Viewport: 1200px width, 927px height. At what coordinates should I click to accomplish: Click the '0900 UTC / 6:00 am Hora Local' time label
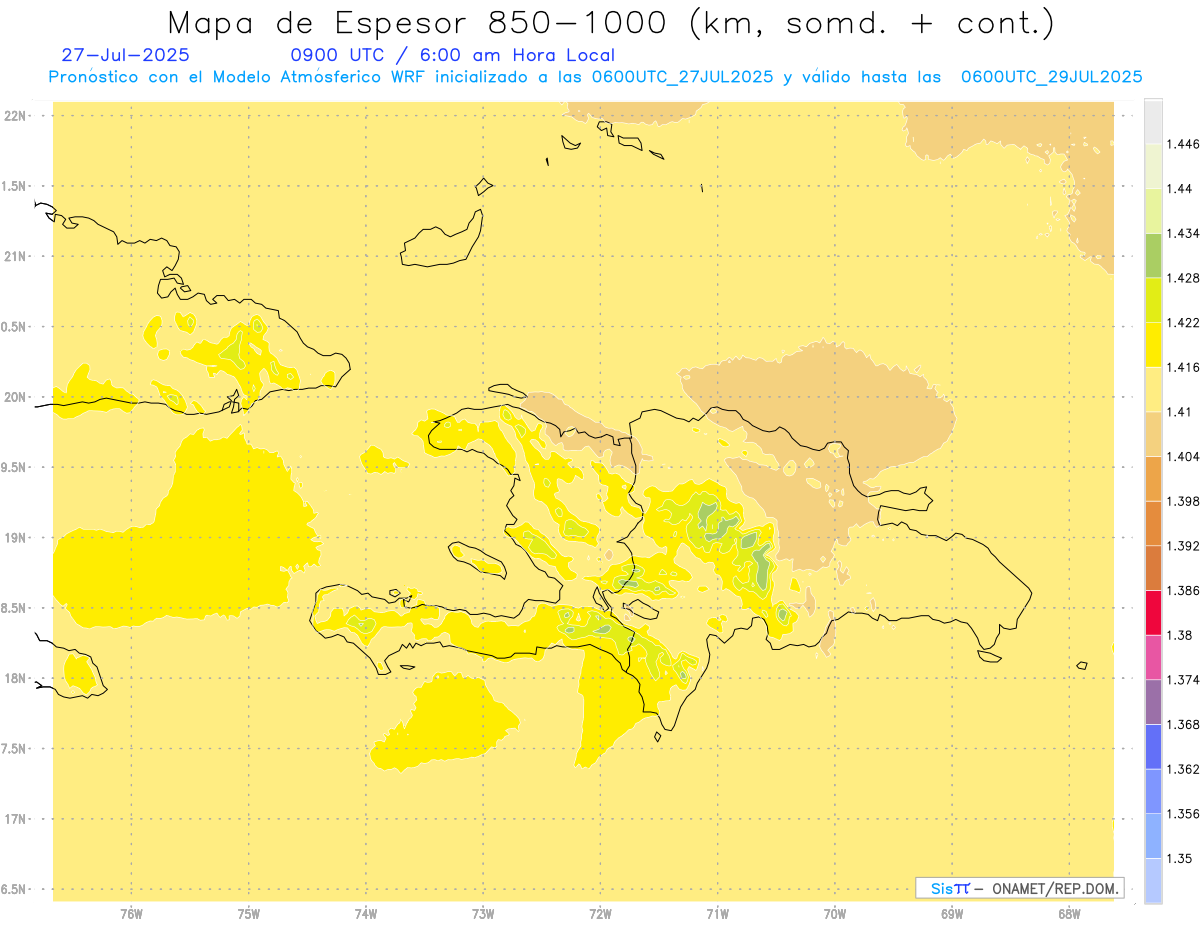point(452,55)
